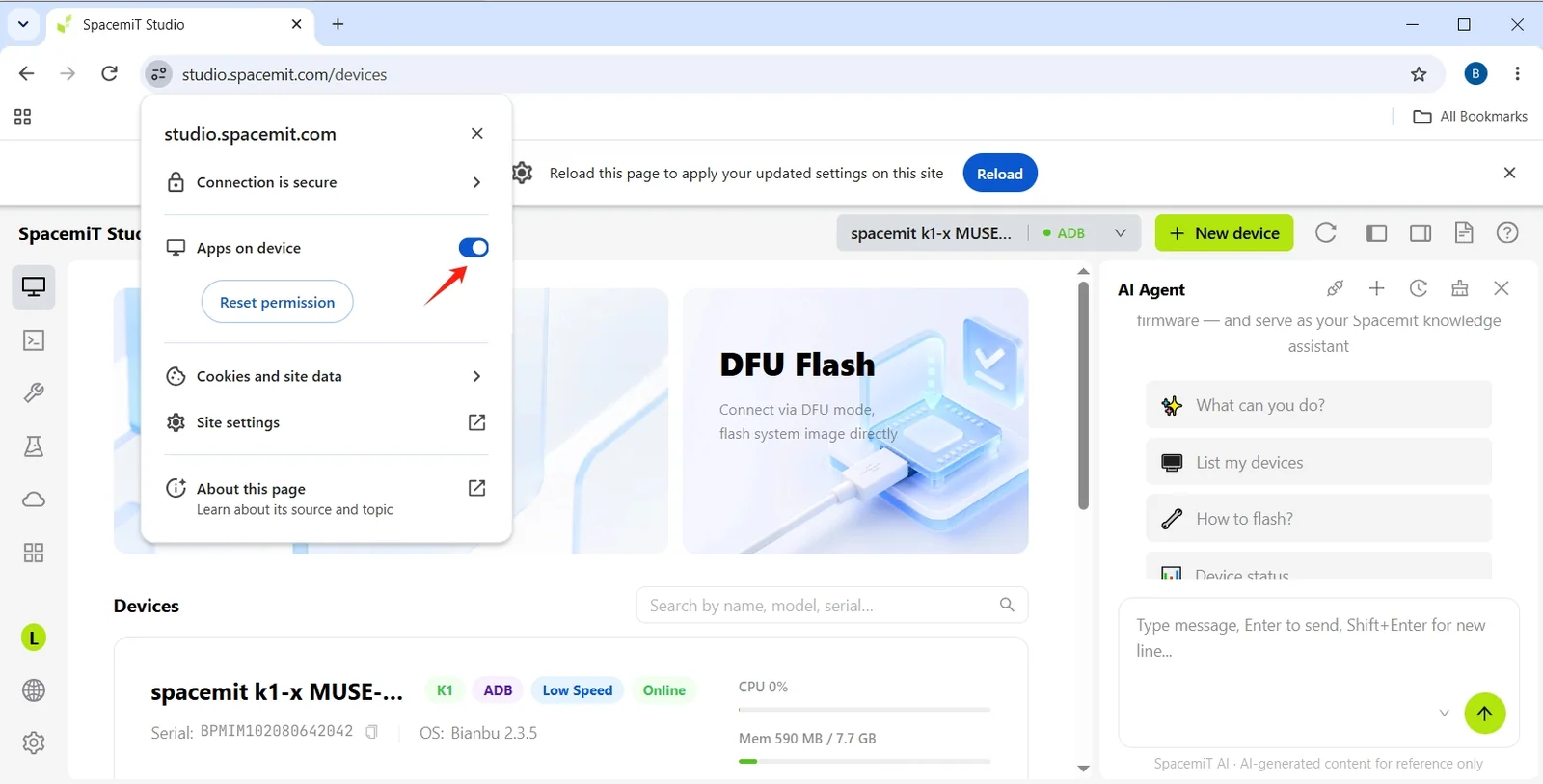Viewport: 1543px width, 784px height.
Task: Click the Search by name, model, serial field
Action: (832, 606)
